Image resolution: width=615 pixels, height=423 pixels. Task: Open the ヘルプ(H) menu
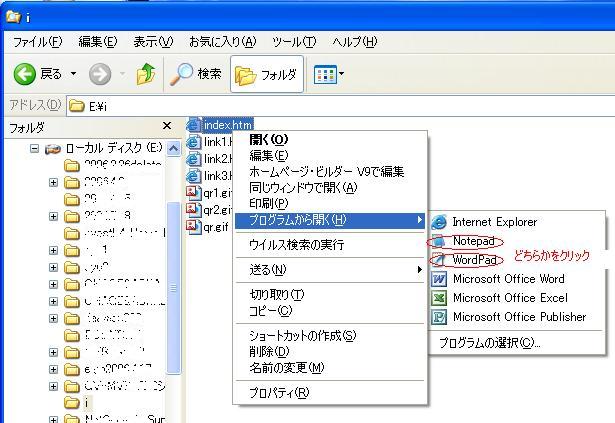coord(355,42)
